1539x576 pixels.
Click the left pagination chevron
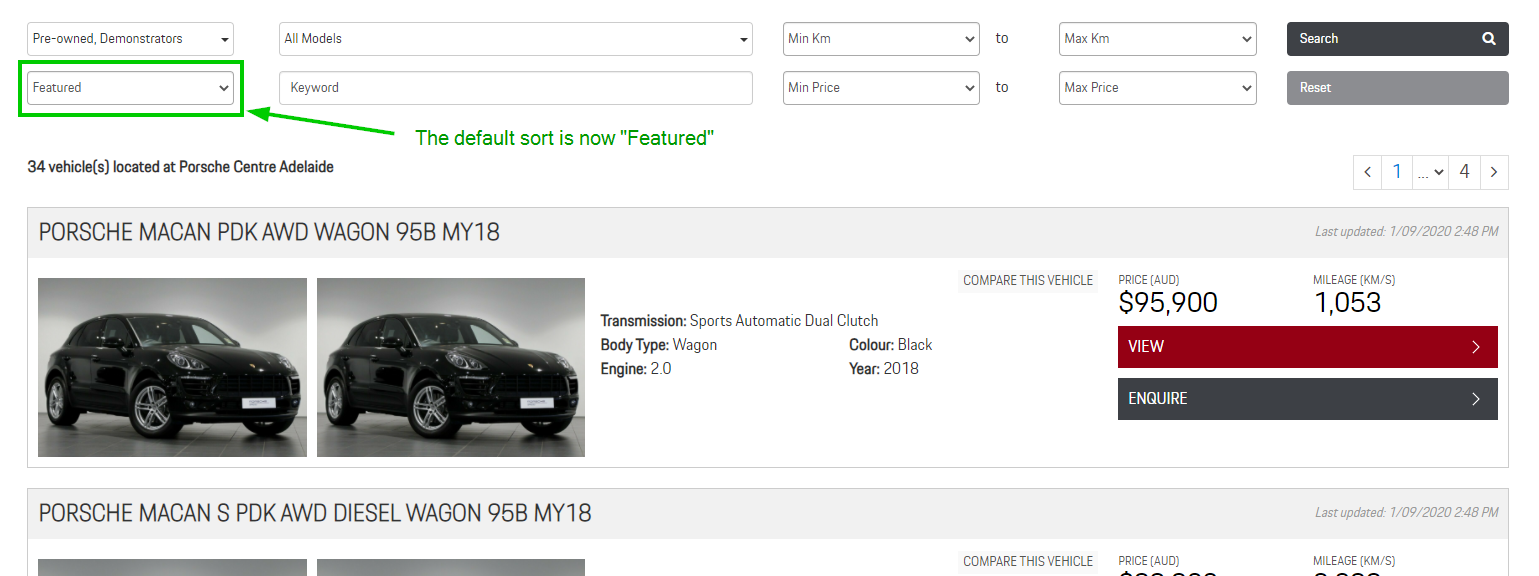1367,171
